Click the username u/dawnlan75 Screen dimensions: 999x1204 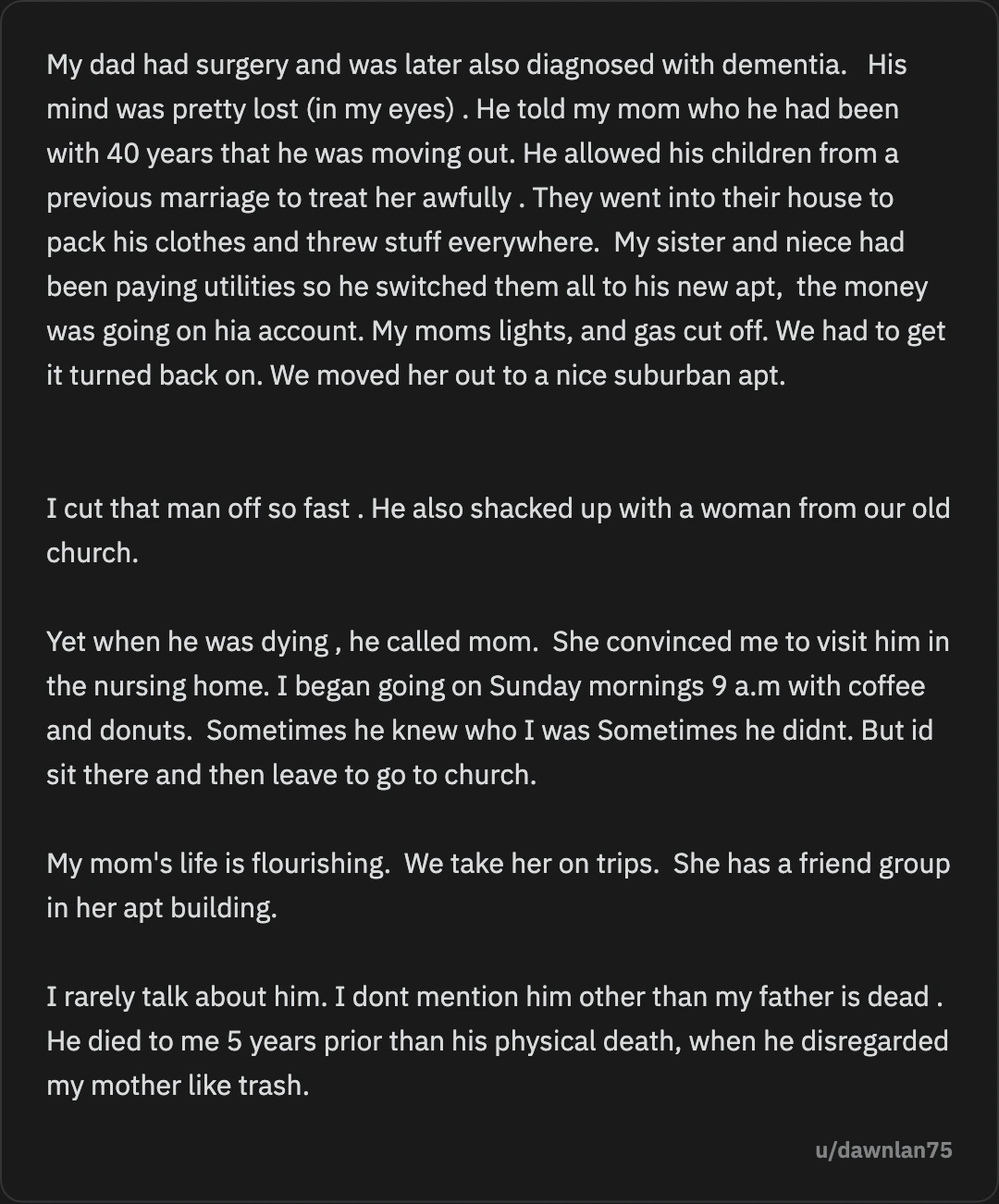883,1150
